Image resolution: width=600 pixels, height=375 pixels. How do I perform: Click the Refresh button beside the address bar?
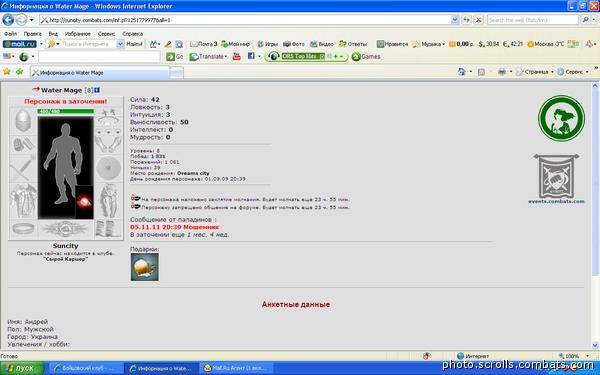pos(466,20)
